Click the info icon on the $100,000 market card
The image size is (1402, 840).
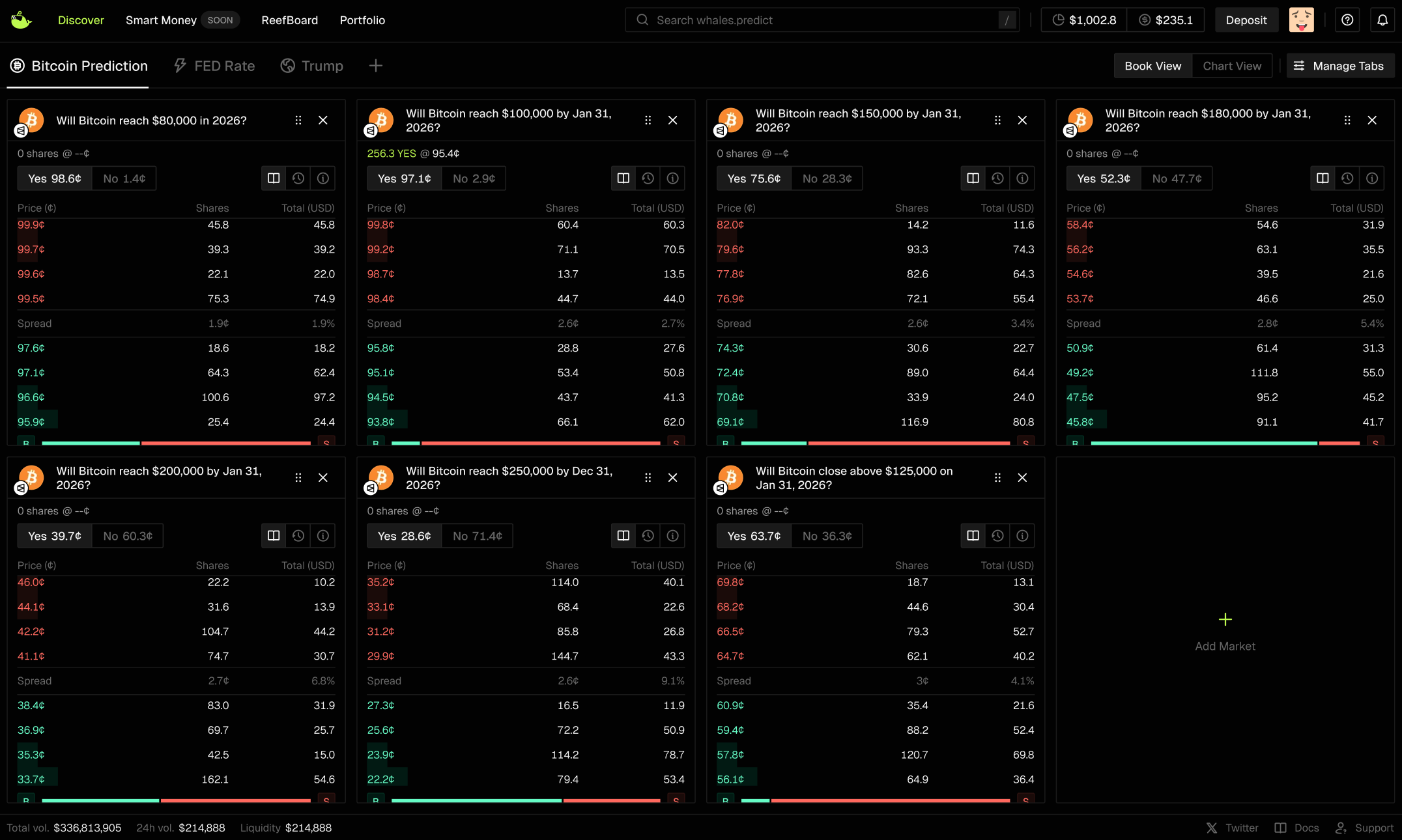pyautogui.click(x=672, y=178)
